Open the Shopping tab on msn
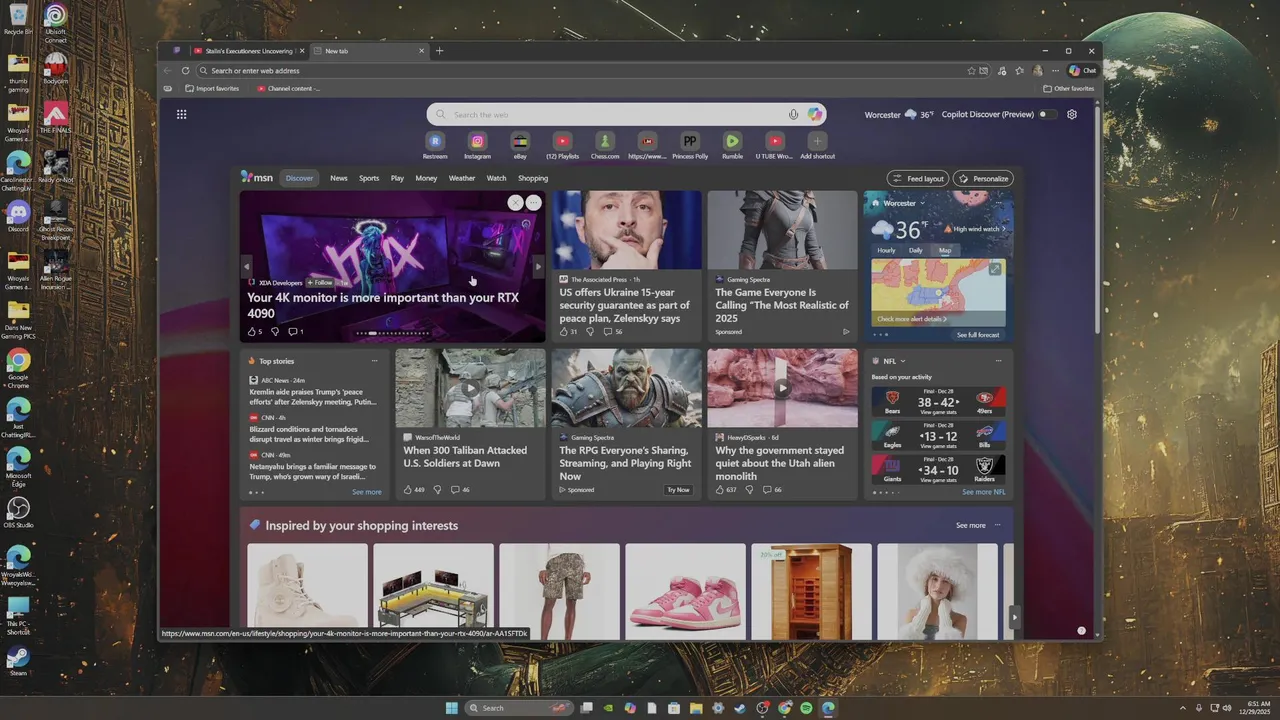 tap(533, 178)
